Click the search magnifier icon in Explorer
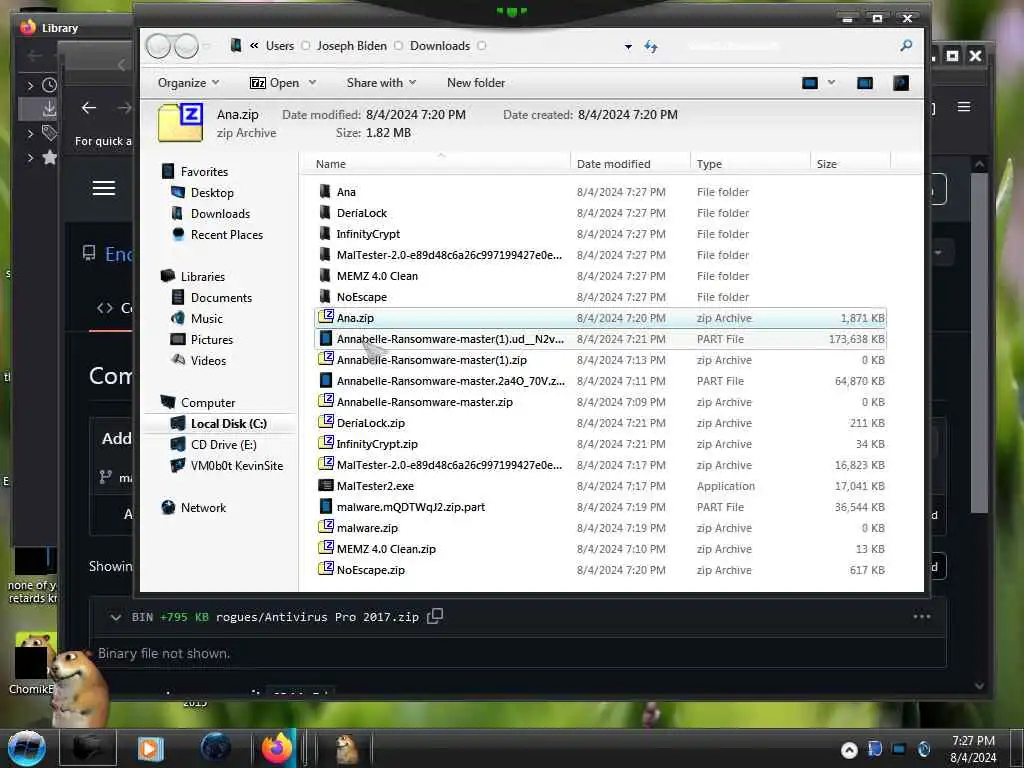Screen dimensions: 1024x768 (x=906, y=46)
